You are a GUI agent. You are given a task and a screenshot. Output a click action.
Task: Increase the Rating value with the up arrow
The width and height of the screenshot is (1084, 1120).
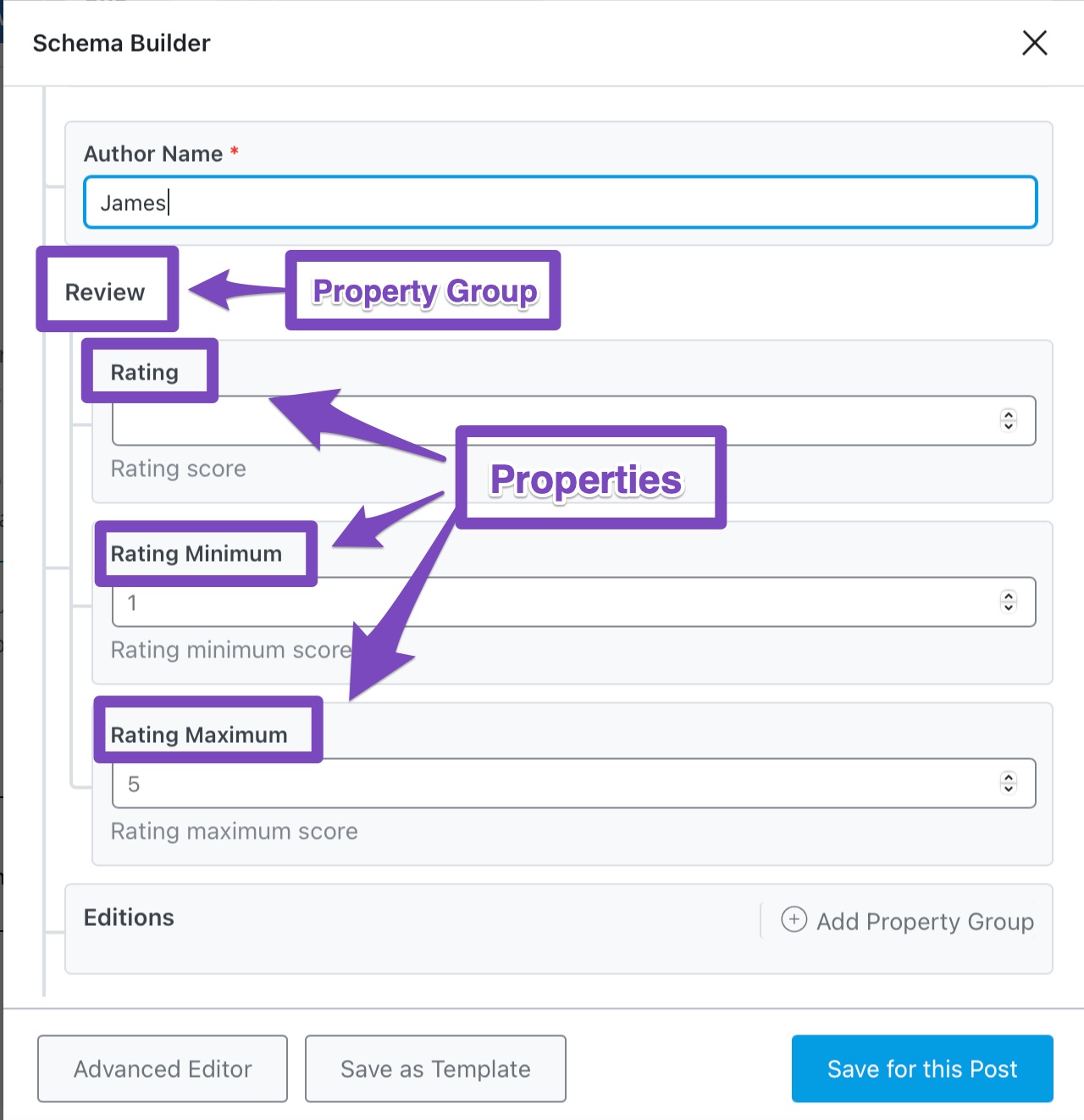pyautogui.click(x=1008, y=414)
